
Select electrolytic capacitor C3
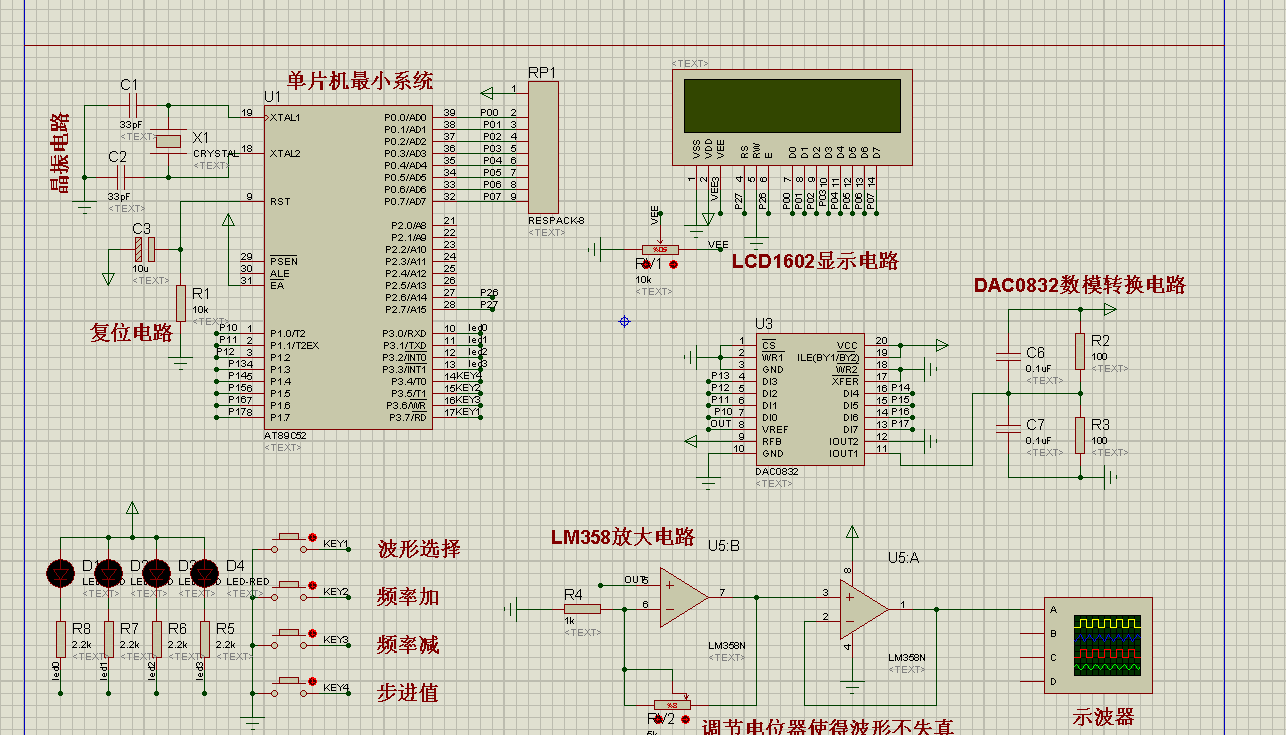coord(146,249)
